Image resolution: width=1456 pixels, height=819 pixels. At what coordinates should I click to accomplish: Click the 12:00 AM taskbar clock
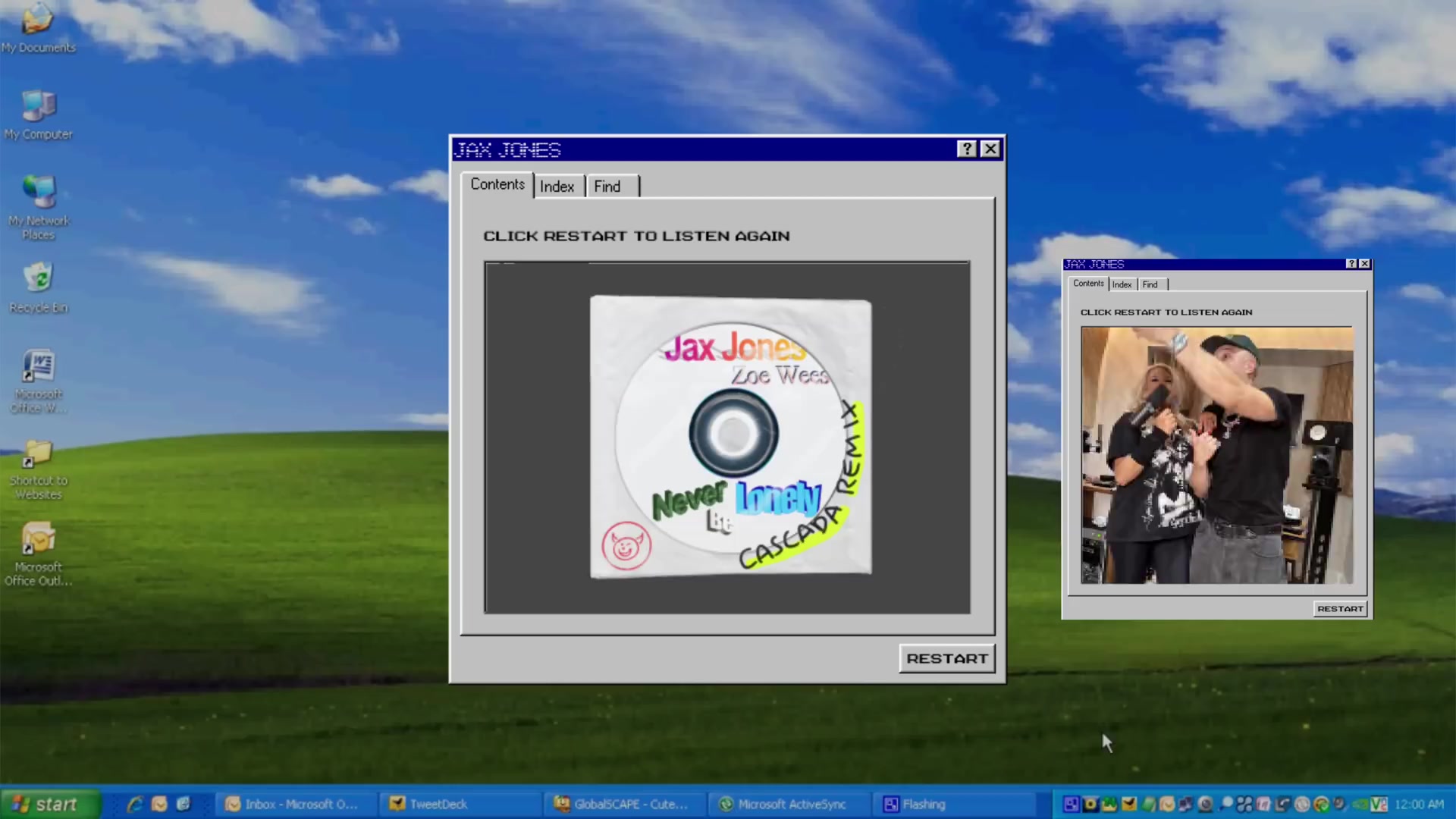click(1419, 804)
